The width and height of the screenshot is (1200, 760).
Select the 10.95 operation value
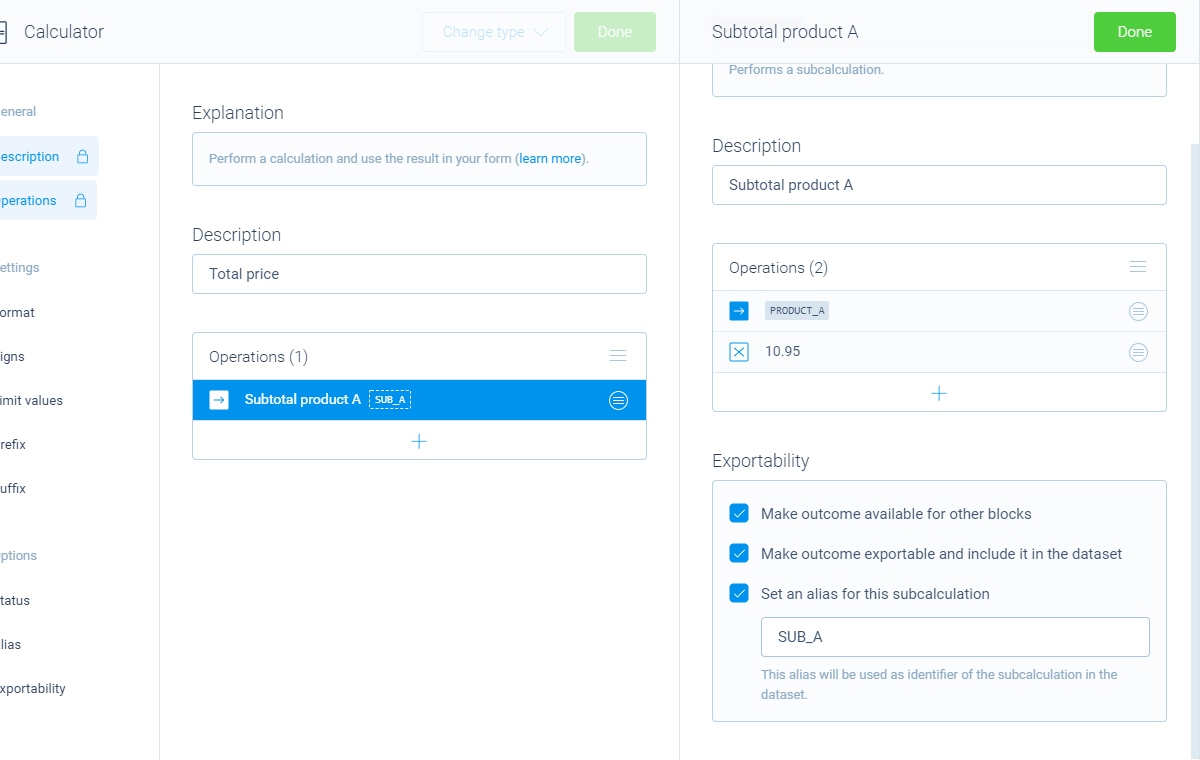(783, 352)
